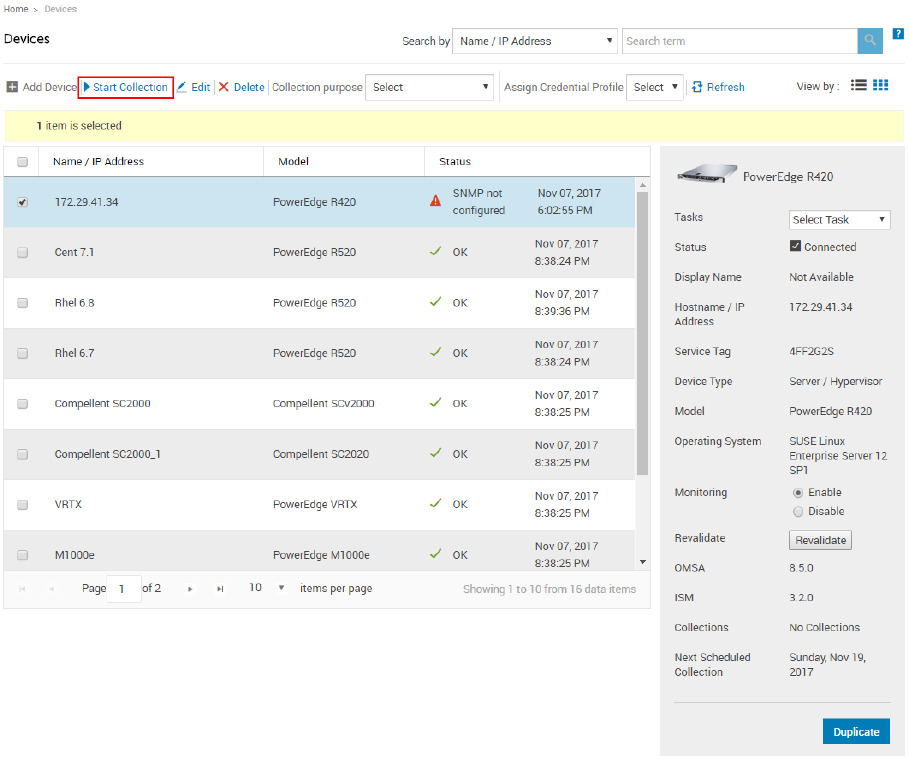This screenshot has width=909, height=760.
Task: Click the Duplicate button
Action: [856, 732]
